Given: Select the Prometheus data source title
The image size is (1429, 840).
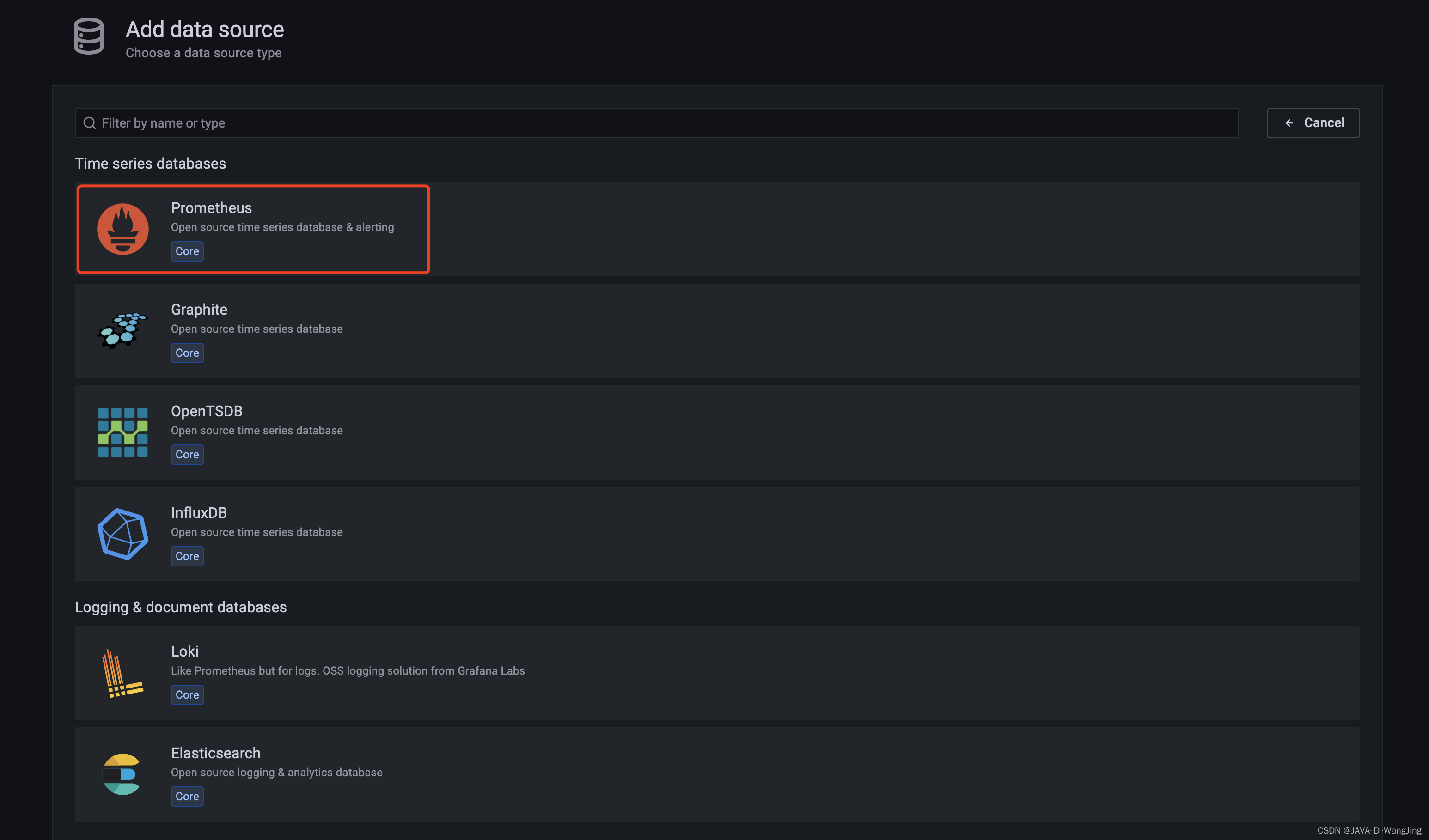Looking at the screenshot, I should point(211,208).
